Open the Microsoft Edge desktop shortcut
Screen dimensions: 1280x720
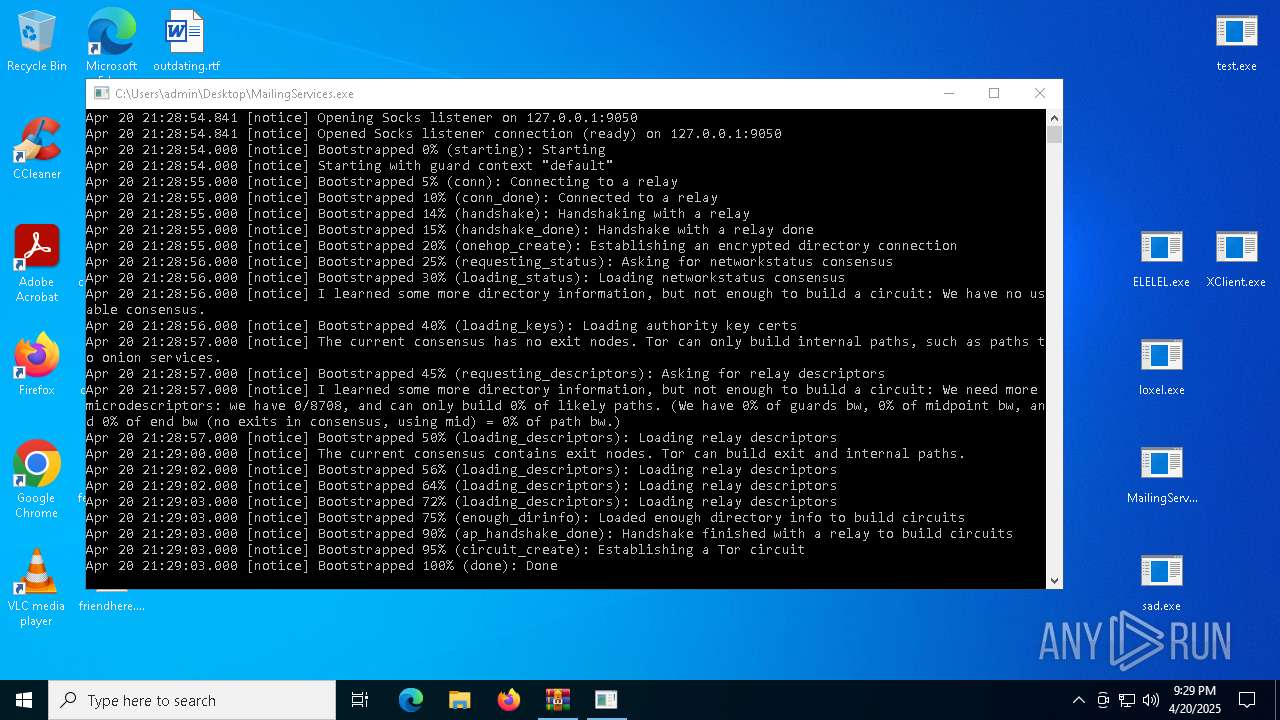[111, 41]
